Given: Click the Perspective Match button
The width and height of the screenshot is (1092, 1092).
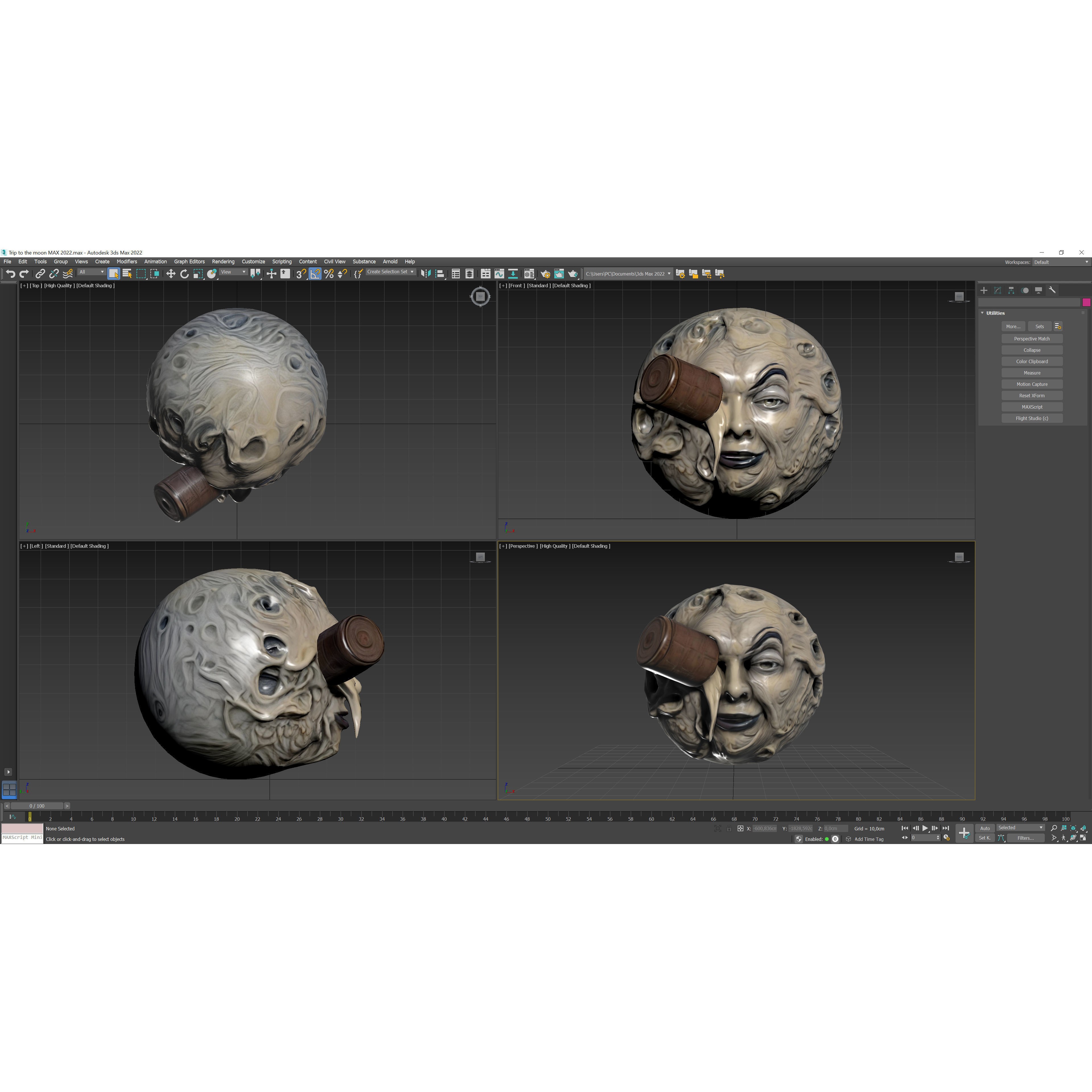Looking at the screenshot, I should tap(1032, 339).
